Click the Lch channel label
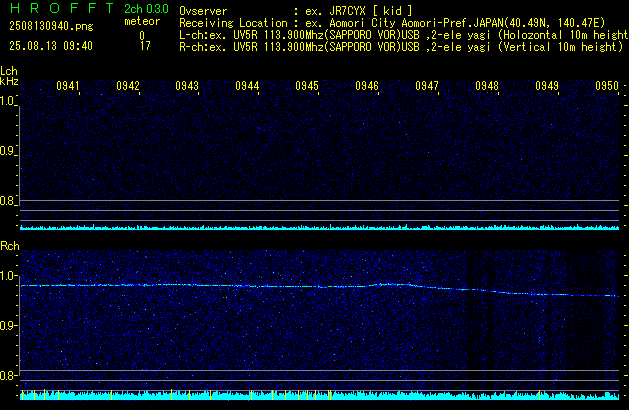The image size is (629, 410). click(x=9, y=71)
